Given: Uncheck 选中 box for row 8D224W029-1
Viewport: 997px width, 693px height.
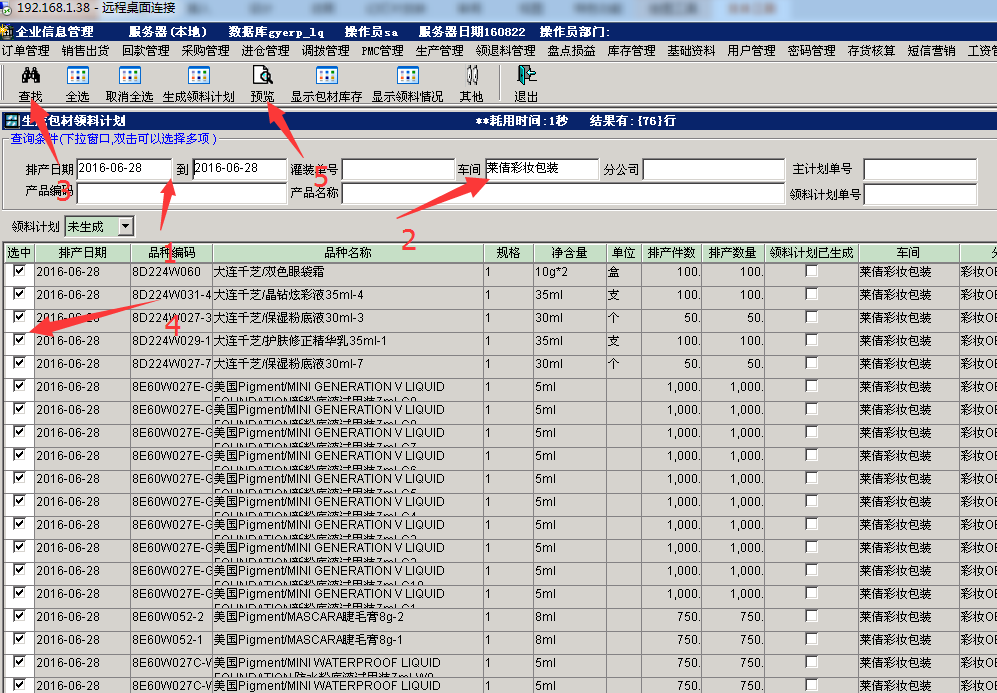Looking at the screenshot, I should pos(19,340).
